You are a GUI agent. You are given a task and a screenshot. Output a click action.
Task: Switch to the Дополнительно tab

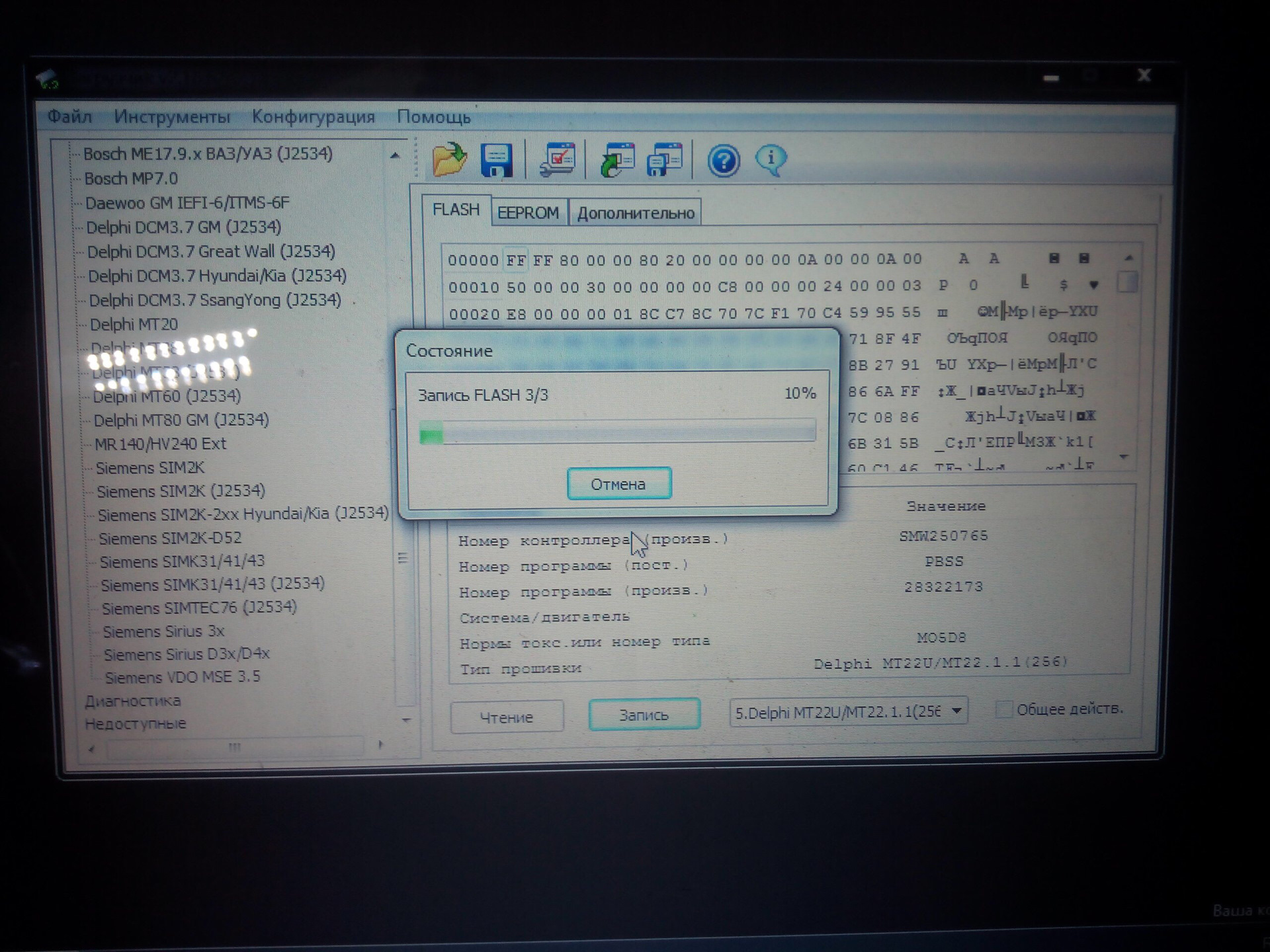click(635, 213)
